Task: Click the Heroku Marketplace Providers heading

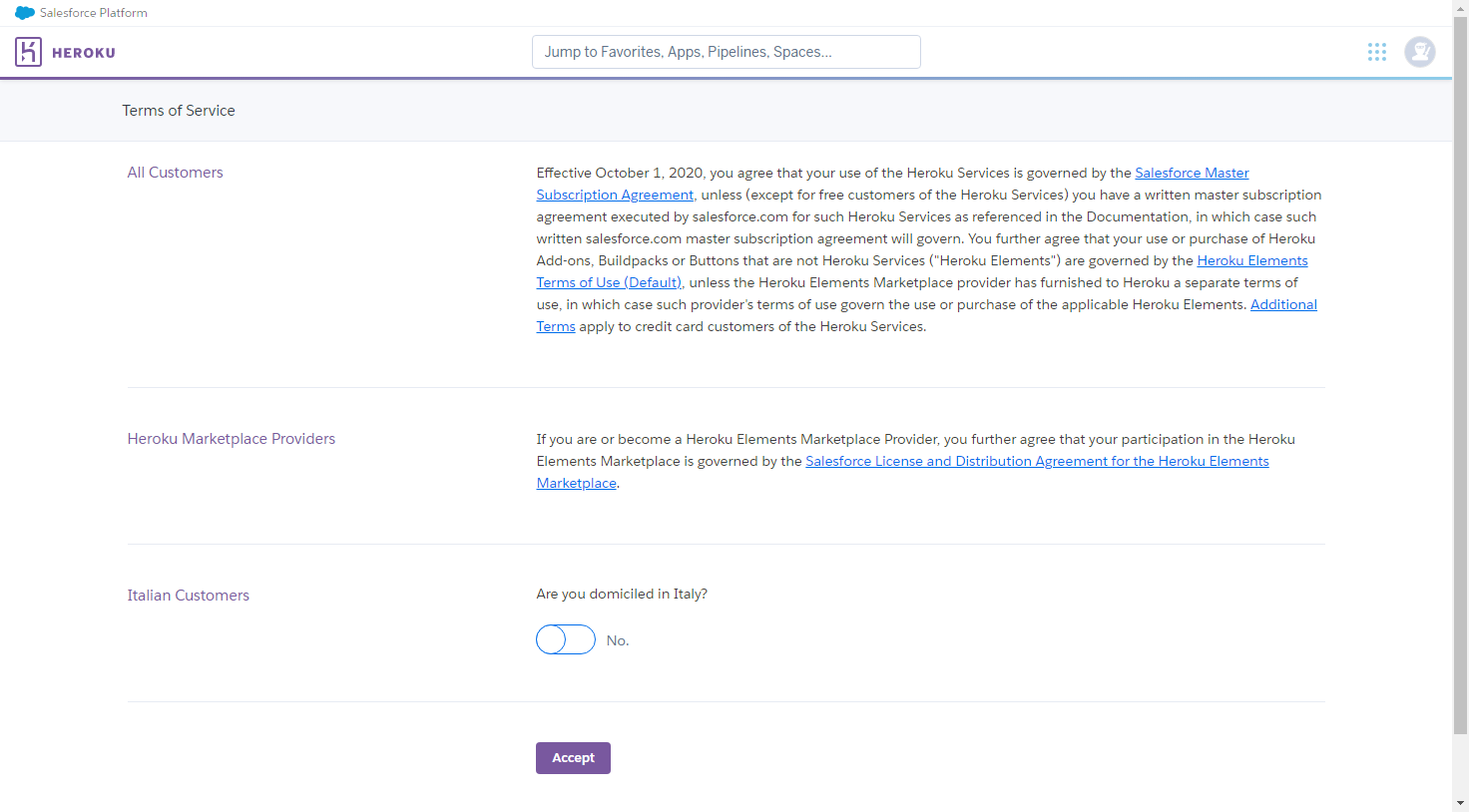Action: [x=232, y=439]
